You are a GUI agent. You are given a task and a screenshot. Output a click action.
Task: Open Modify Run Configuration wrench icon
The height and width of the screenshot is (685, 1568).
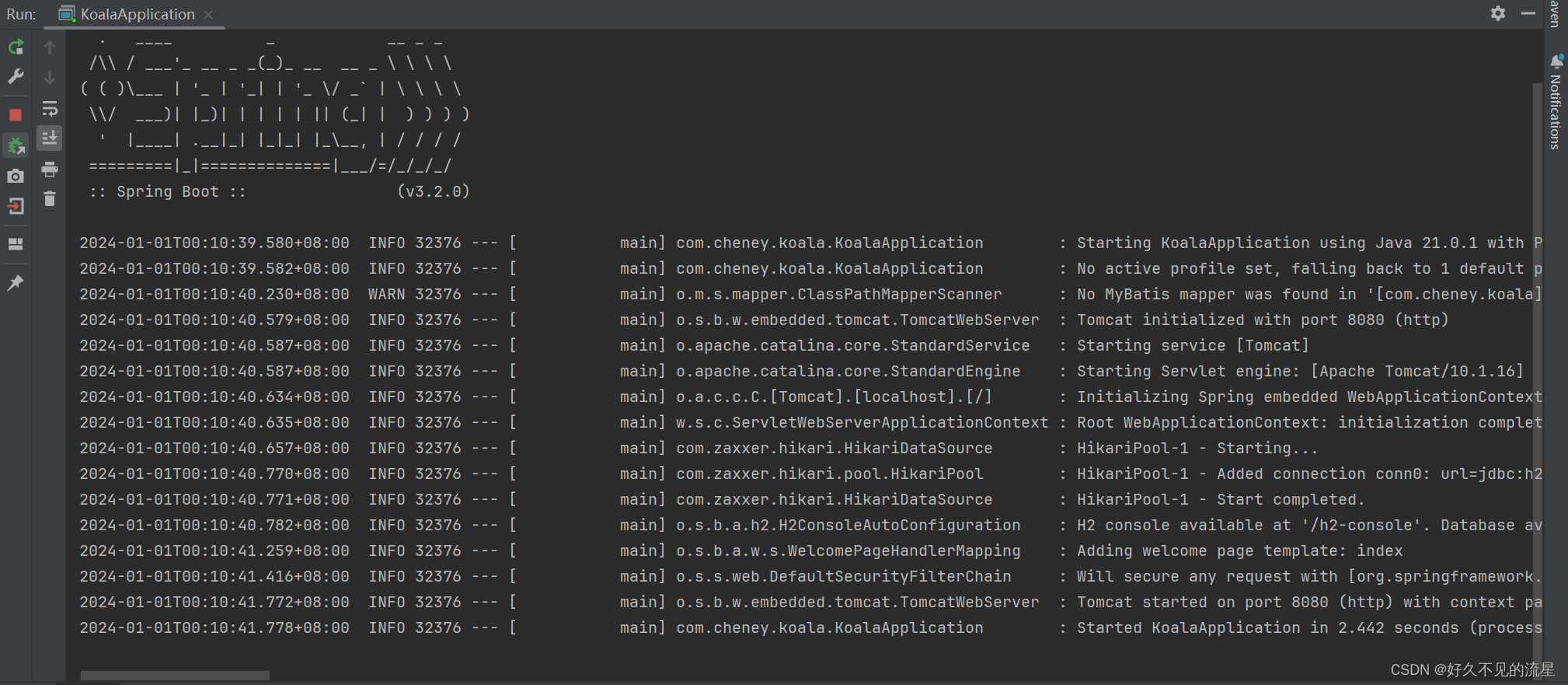pos(16,77)
